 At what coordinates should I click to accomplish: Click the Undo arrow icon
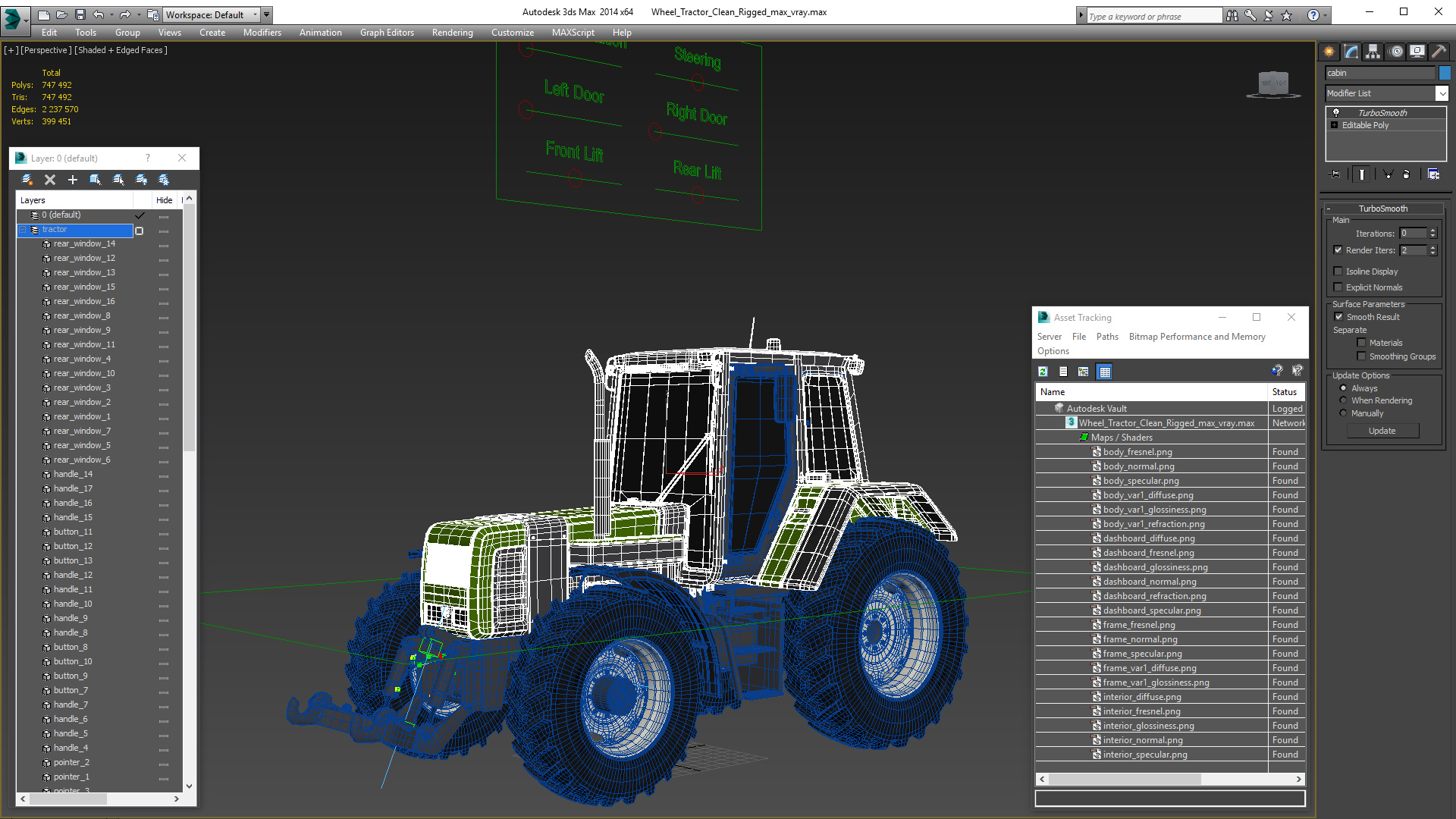(x=99, y=14)
